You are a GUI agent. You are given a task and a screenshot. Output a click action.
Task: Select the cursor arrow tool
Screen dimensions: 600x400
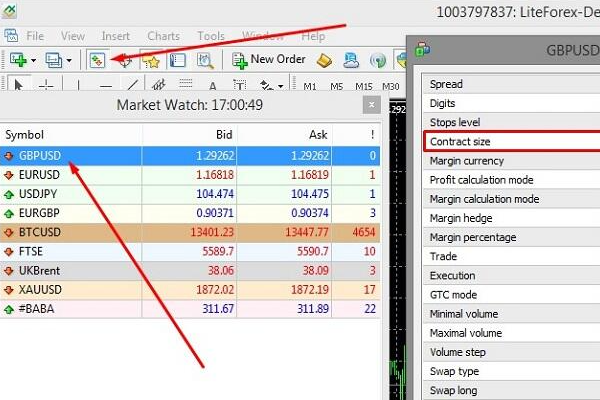pos(17,86)
